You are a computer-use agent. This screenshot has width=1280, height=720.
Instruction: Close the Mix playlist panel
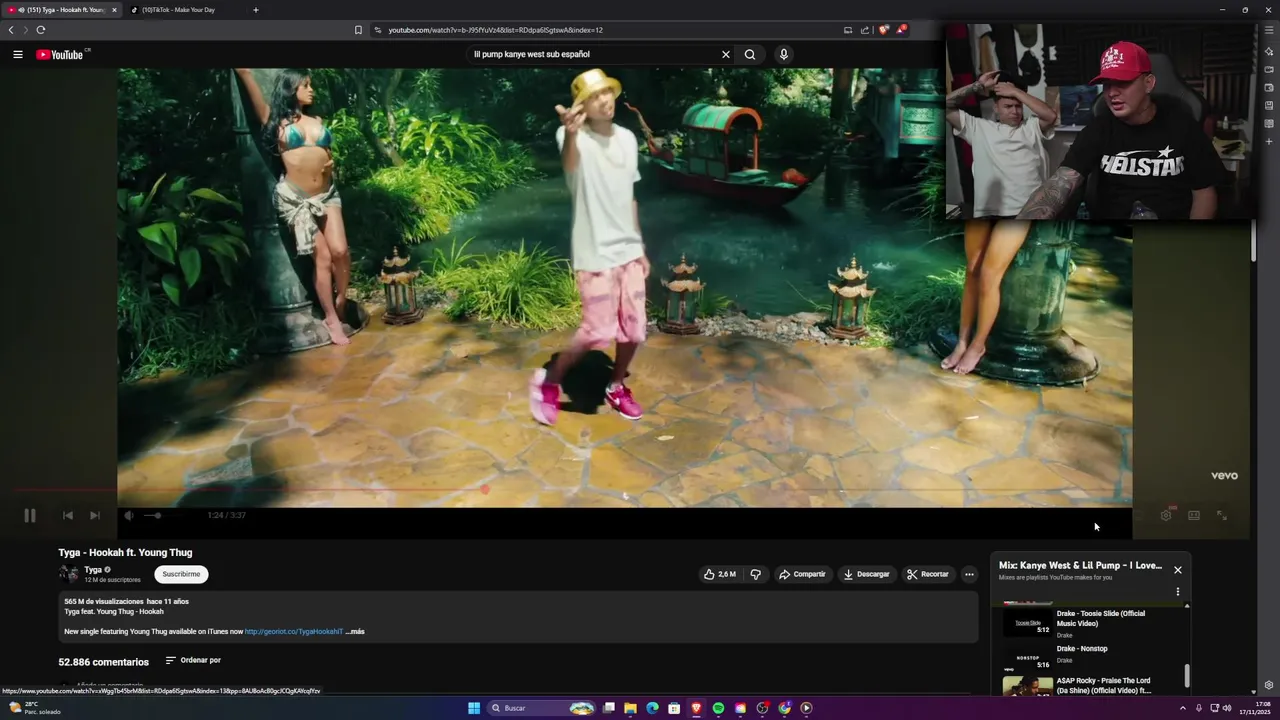click(1178, 570)
